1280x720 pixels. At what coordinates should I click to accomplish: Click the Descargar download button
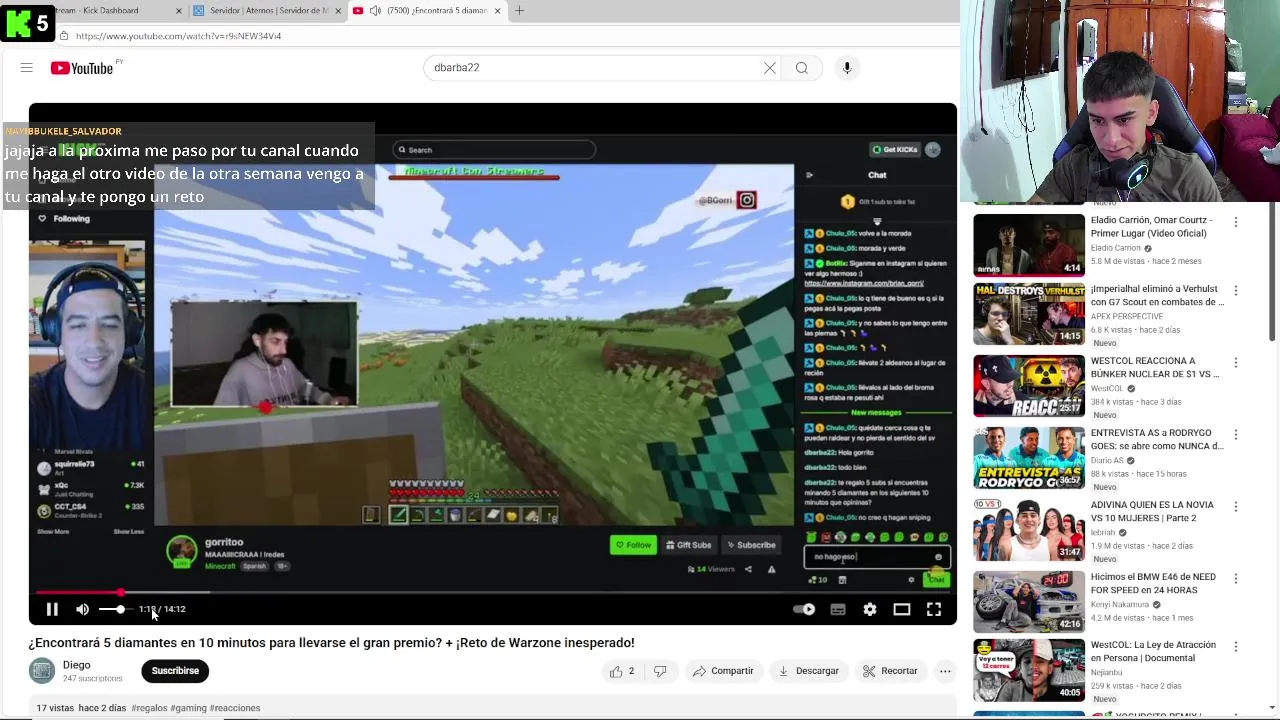(x=809, y=671)
